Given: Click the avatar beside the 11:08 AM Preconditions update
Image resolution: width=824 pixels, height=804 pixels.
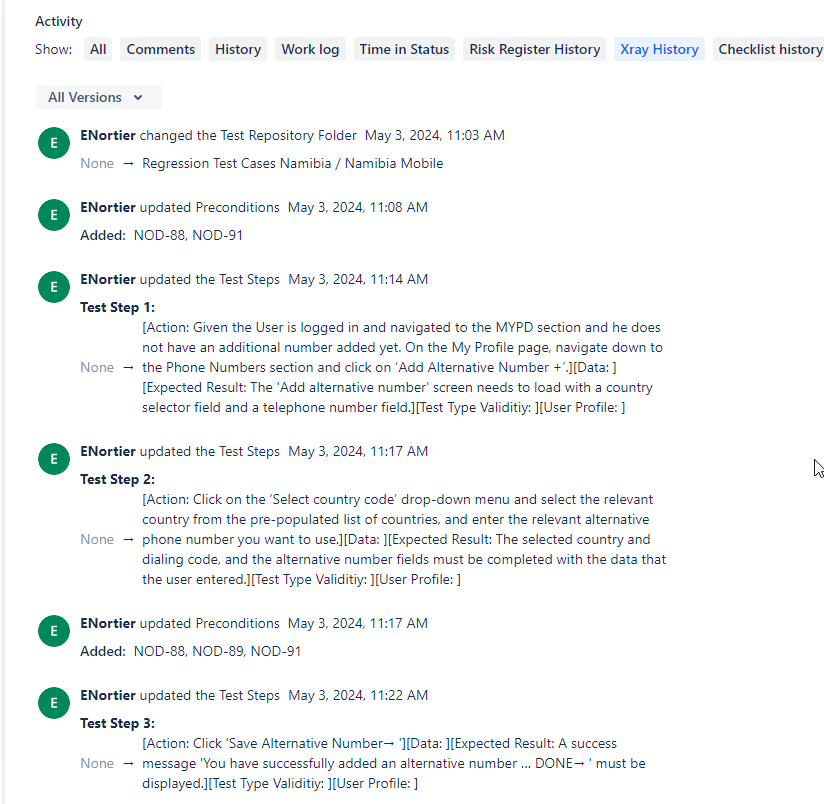Looking at the screenshot, I should point(53,215).
